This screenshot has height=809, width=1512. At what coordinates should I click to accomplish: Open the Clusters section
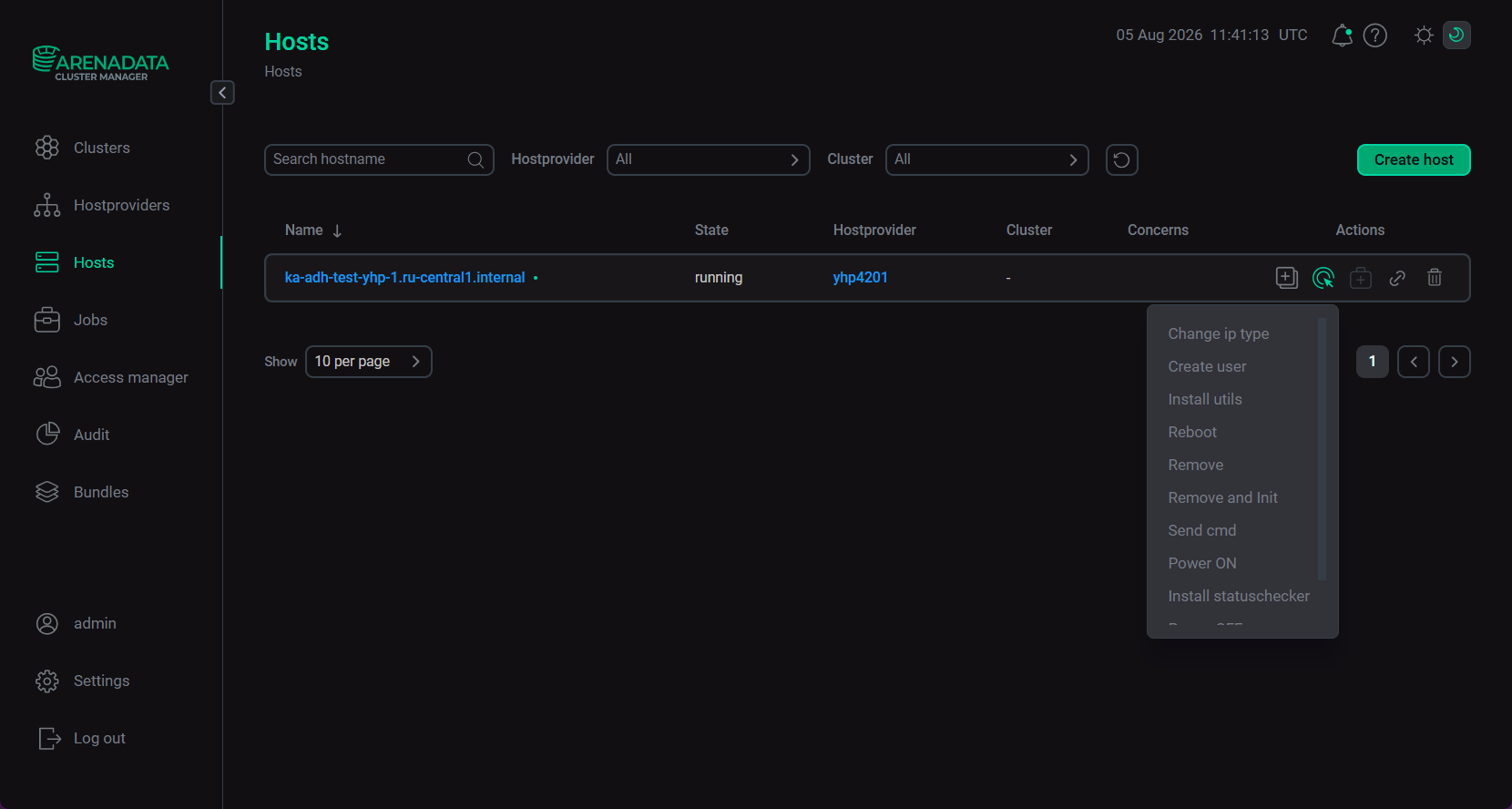(x=101, y=148)
